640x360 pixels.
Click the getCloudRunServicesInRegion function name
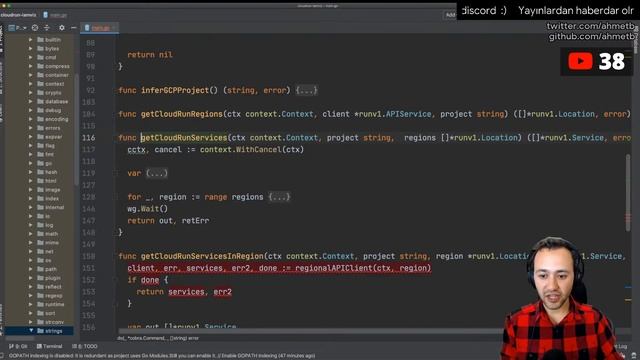coord(202,256)
